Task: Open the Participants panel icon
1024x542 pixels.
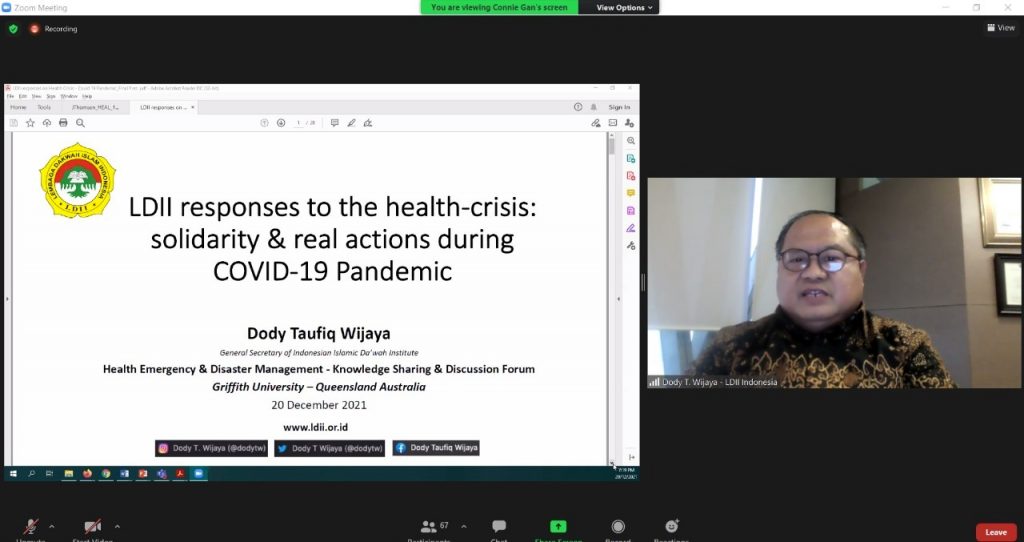Action: [428, 526]
